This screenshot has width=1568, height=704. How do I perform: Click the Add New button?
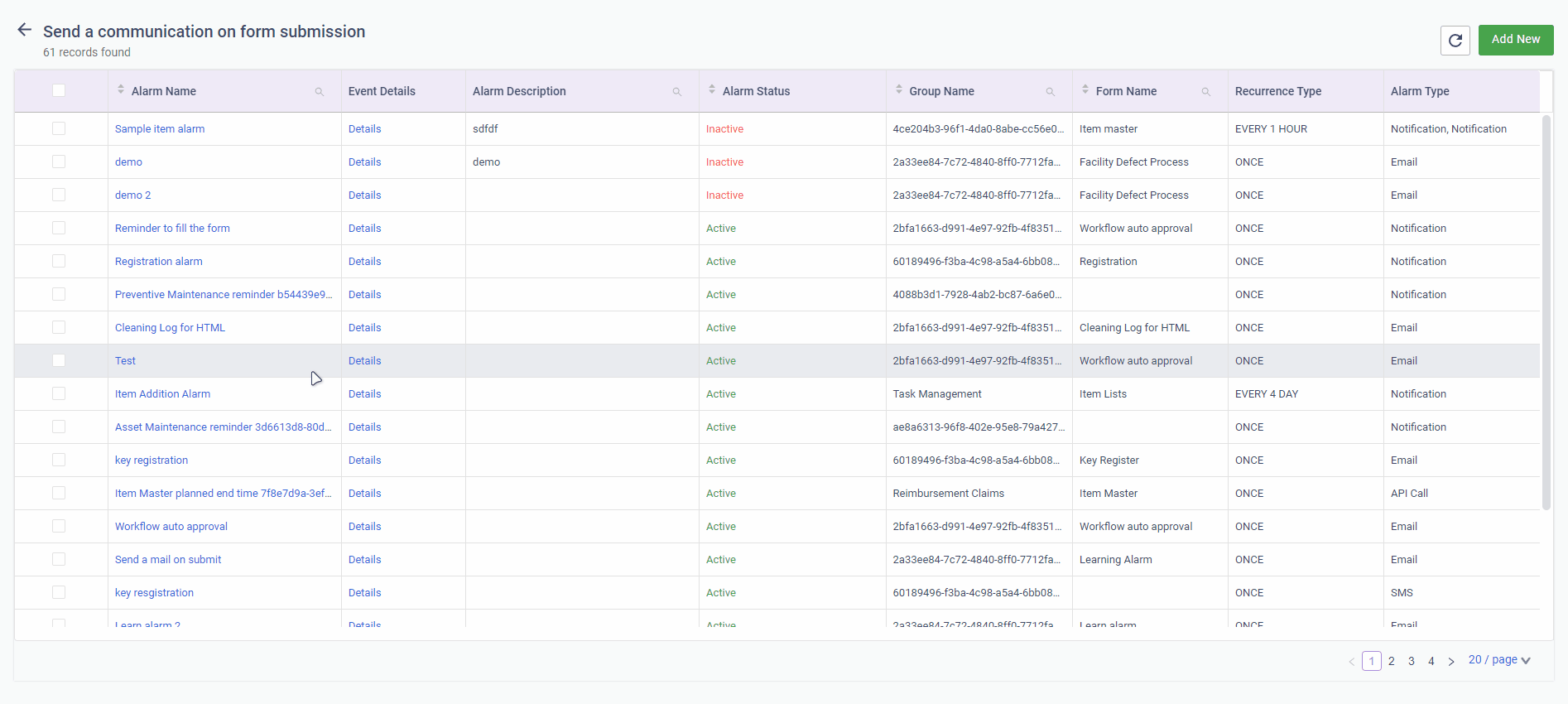coord(1515,40)
